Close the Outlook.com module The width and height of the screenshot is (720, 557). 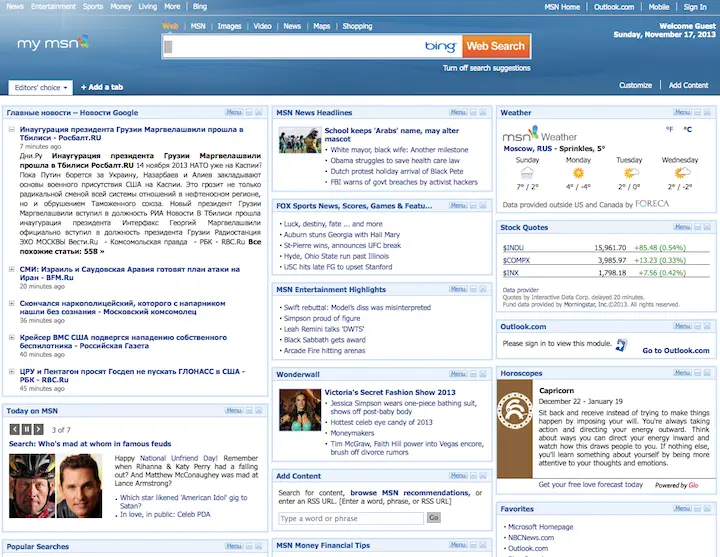[x=707, y=326]
